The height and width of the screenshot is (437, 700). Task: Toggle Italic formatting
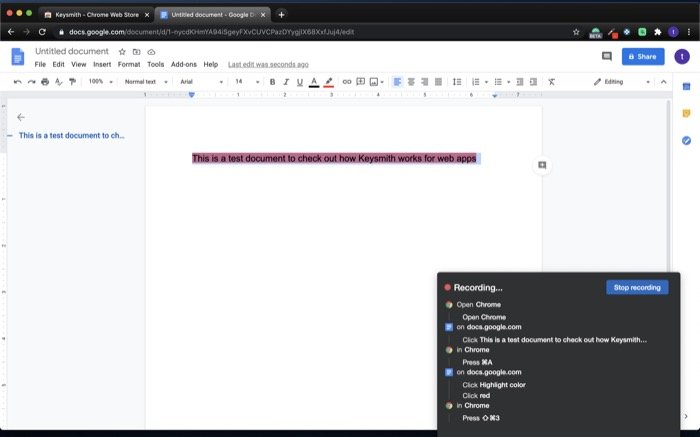286,82
